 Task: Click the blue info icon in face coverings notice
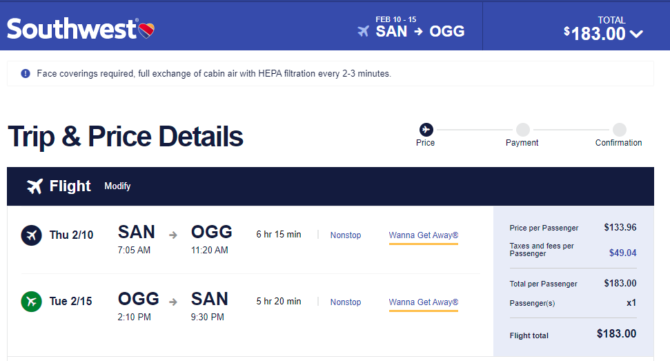coord(26,73)
